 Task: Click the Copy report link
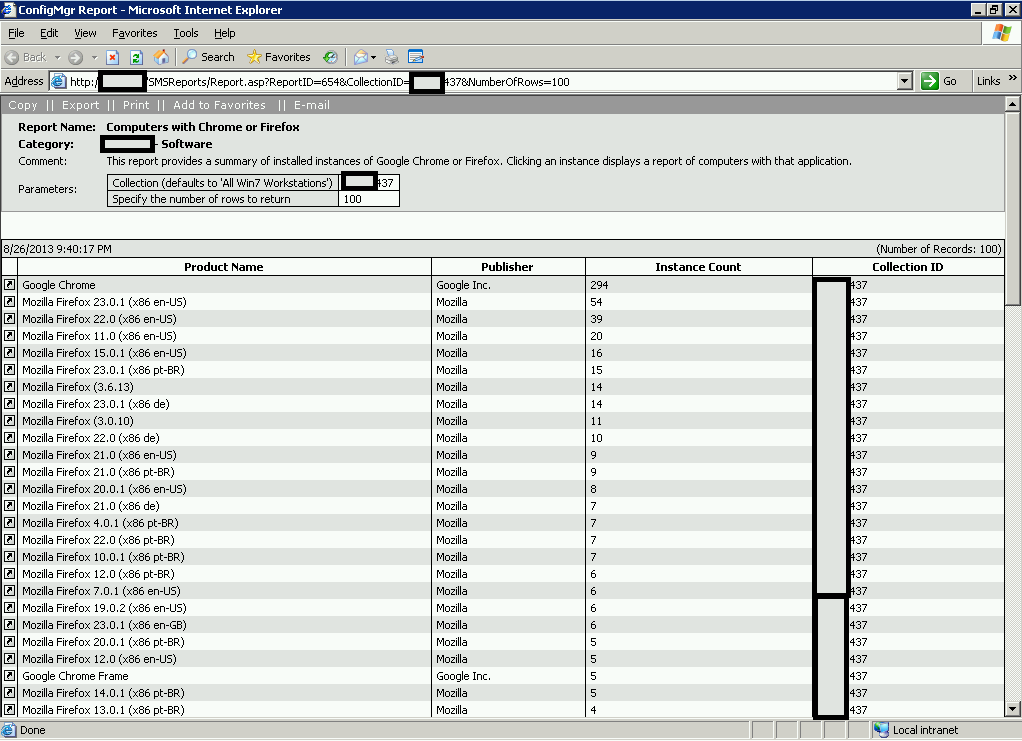pos(23,105)
